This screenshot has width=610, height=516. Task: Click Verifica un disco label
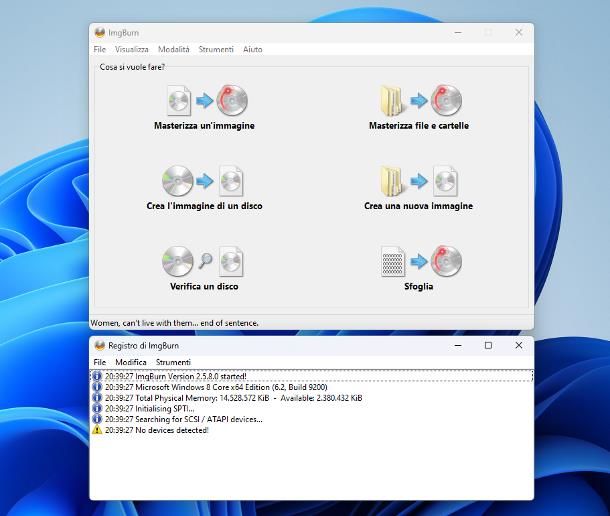coord(204,286)
